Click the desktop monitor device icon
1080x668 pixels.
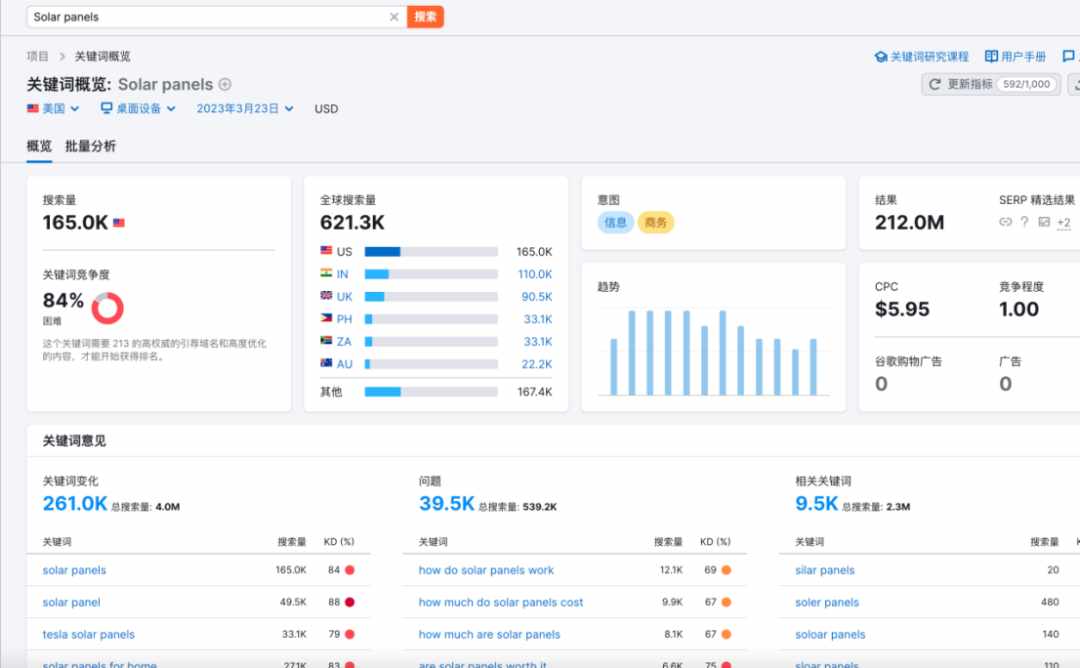click(x=106, y=108)
